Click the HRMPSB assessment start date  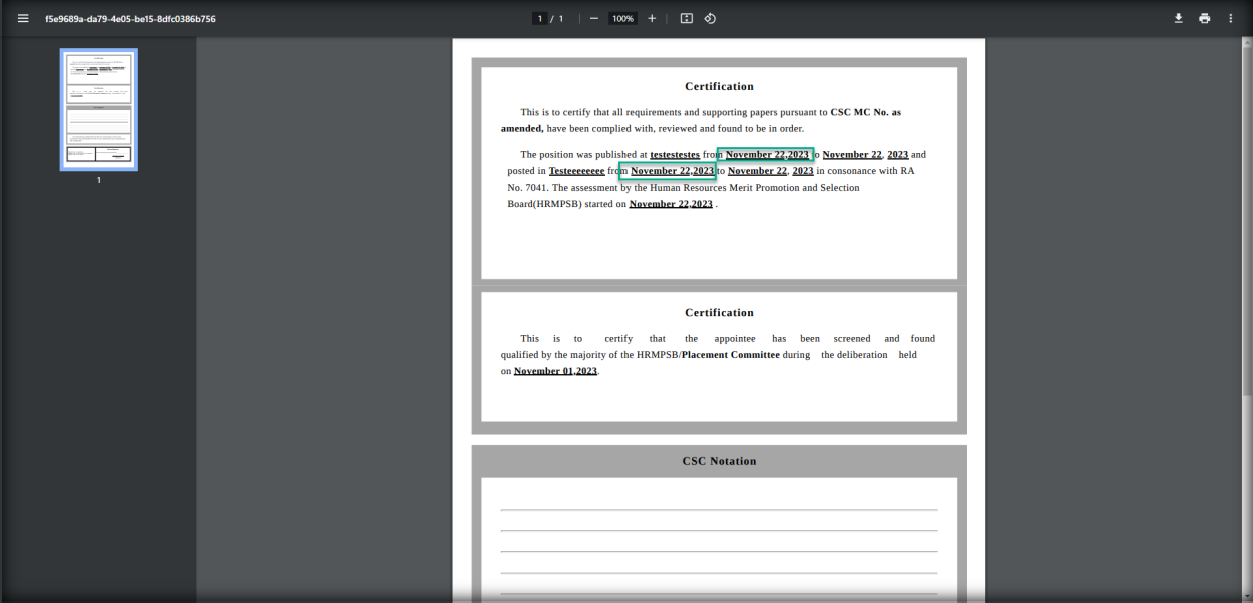pos(671,204)
